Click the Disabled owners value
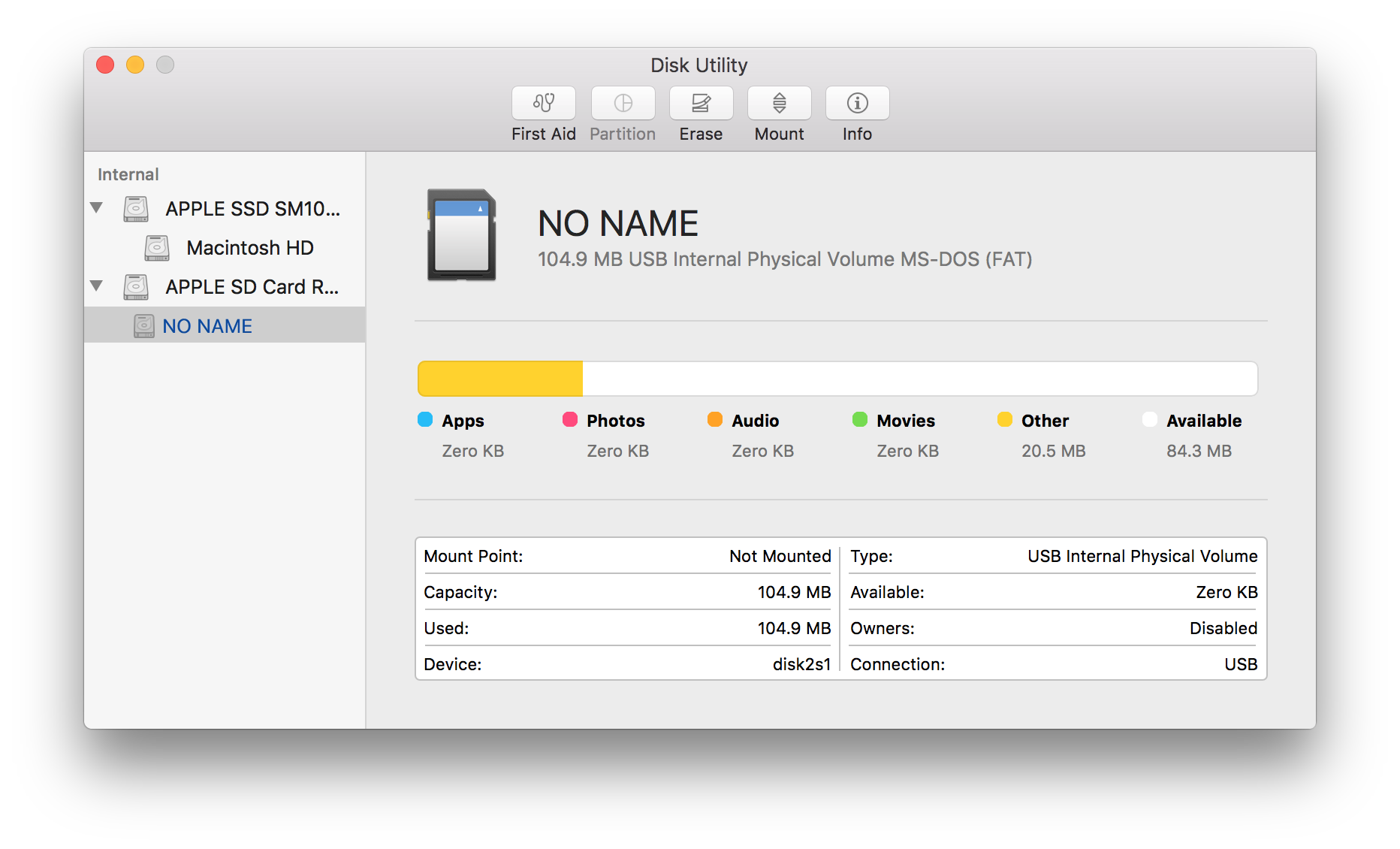Screen dimensions: 1400x849 tap(1223, 628)
